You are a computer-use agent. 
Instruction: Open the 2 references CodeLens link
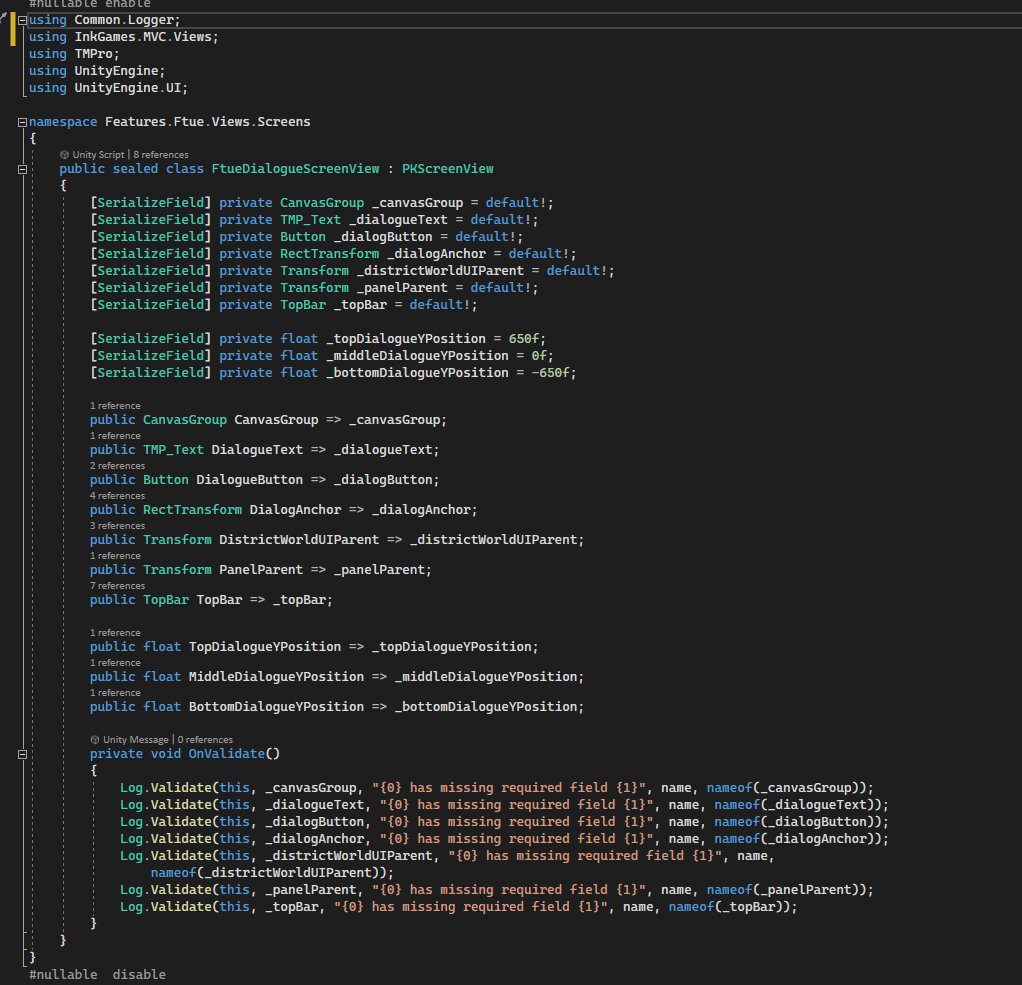[117, 465]
